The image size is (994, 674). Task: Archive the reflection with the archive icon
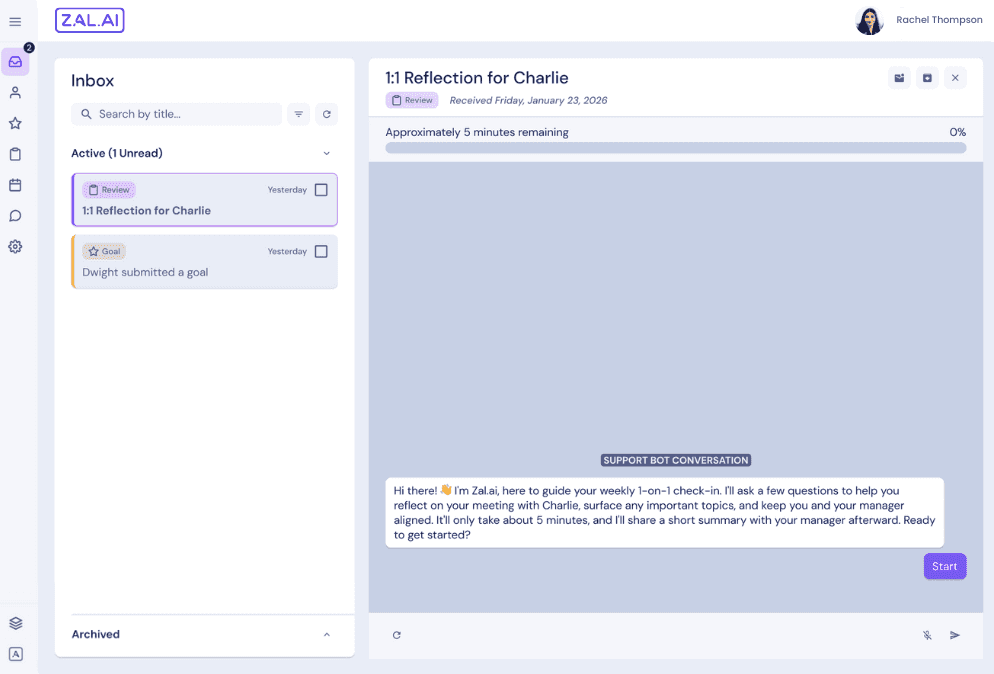tap(927, 78)
